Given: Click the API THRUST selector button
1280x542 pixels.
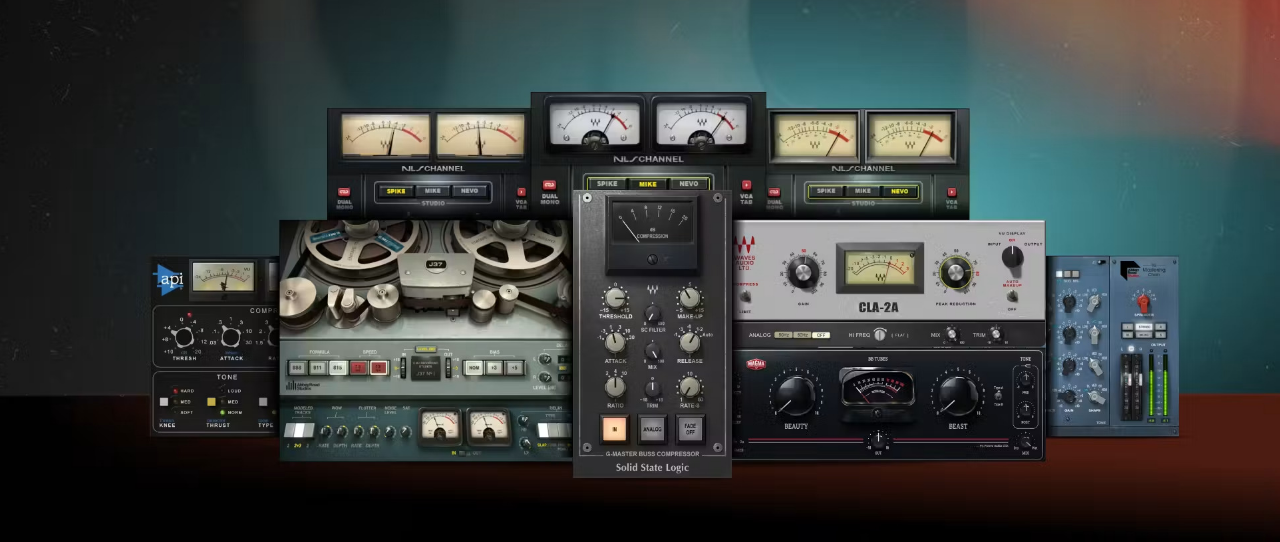Looking at the screenshot, I should tap(211, 402).
